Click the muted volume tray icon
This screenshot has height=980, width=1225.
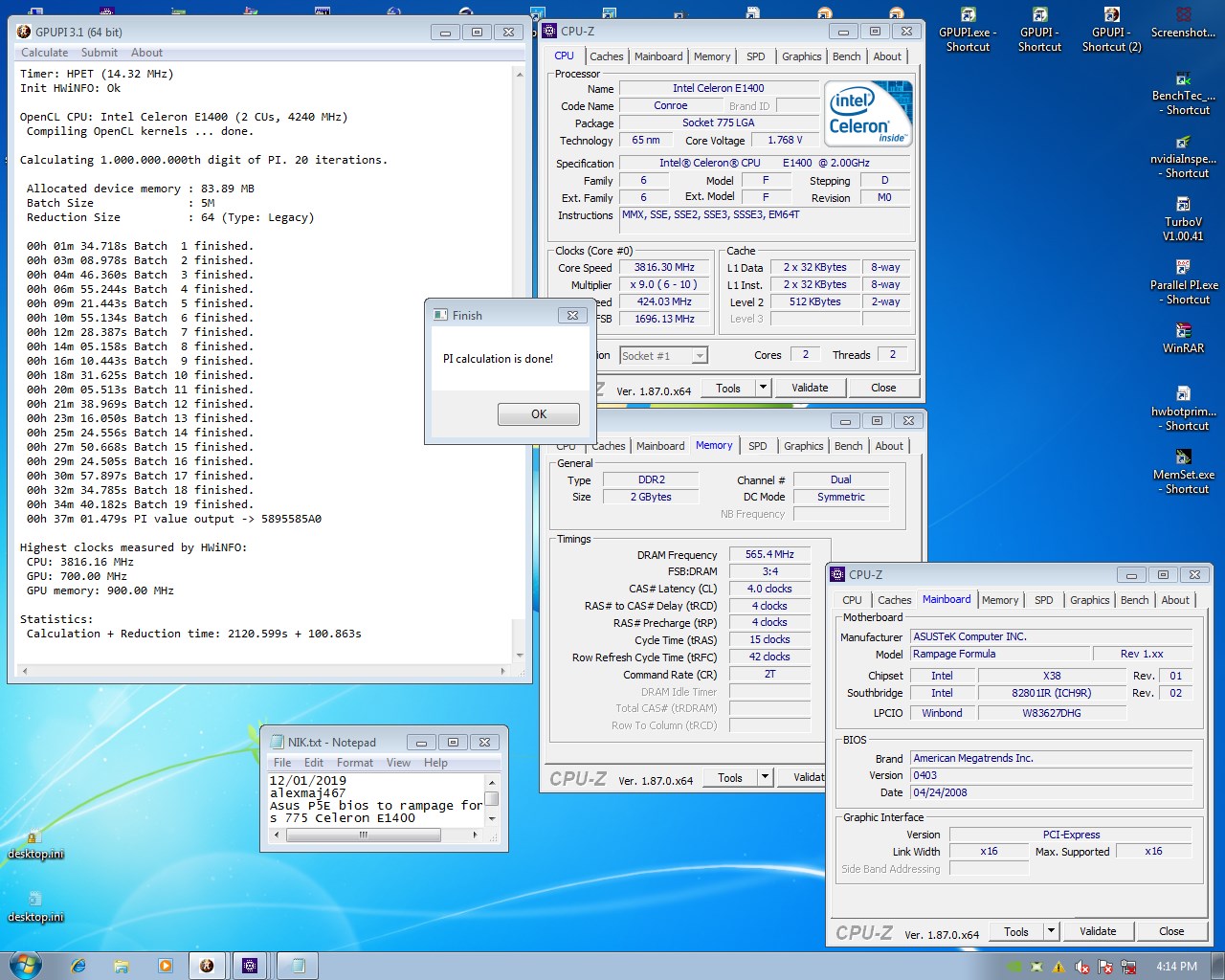click(1081, 967)
